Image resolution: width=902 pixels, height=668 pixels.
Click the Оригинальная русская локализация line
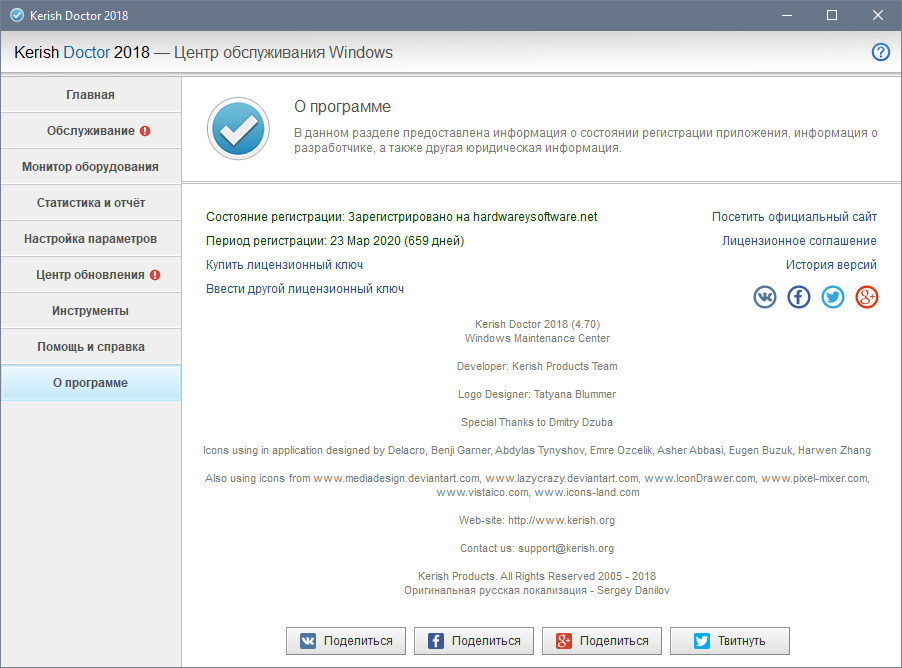click(537, 590)
